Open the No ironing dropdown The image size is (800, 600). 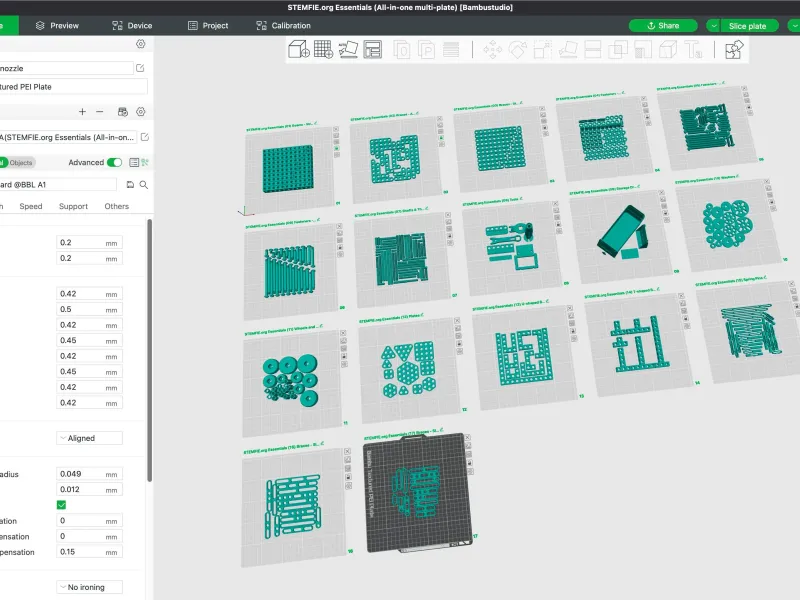coord(89,587)
